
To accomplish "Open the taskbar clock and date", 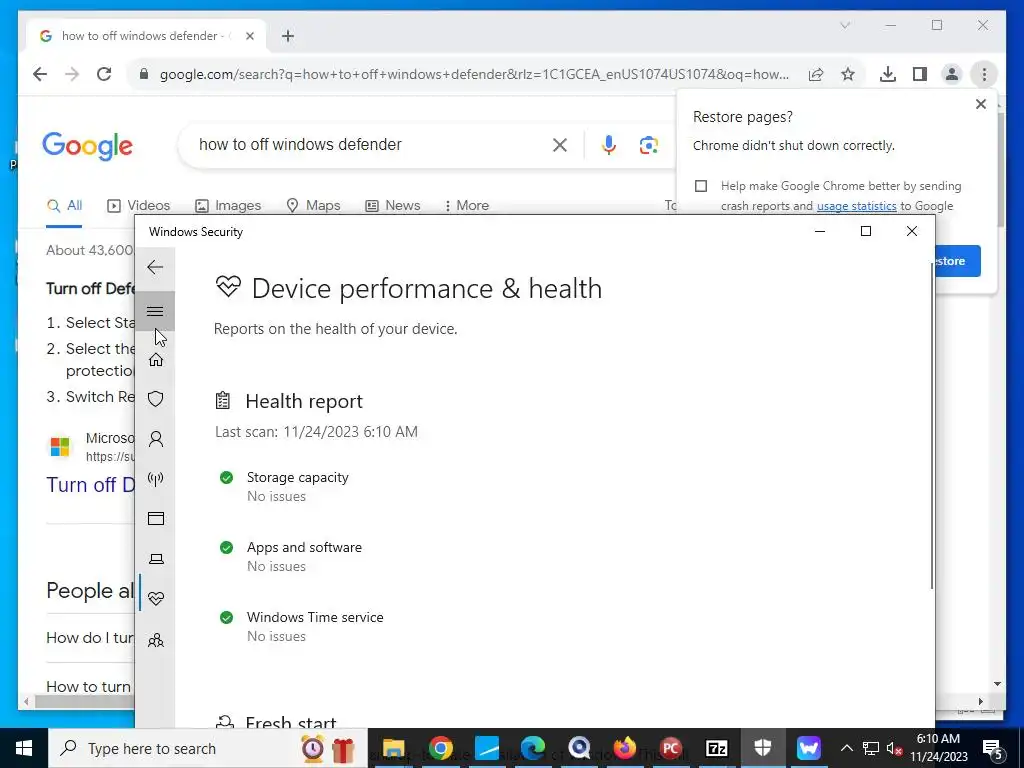I will [x=939, y=748].
